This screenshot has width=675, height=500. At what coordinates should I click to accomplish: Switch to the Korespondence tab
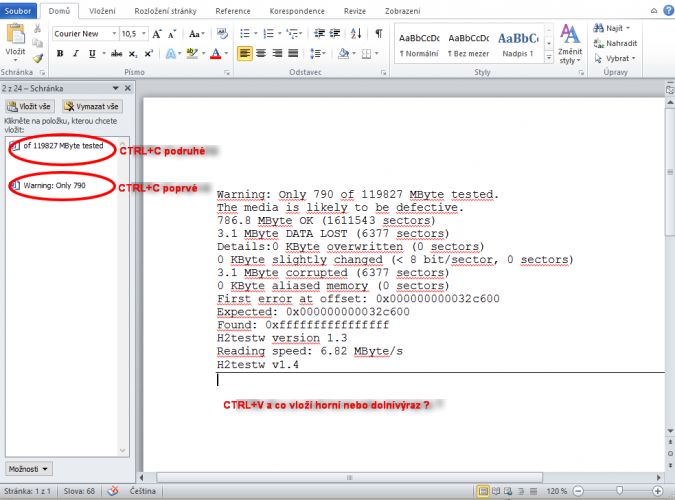point(297,11)
